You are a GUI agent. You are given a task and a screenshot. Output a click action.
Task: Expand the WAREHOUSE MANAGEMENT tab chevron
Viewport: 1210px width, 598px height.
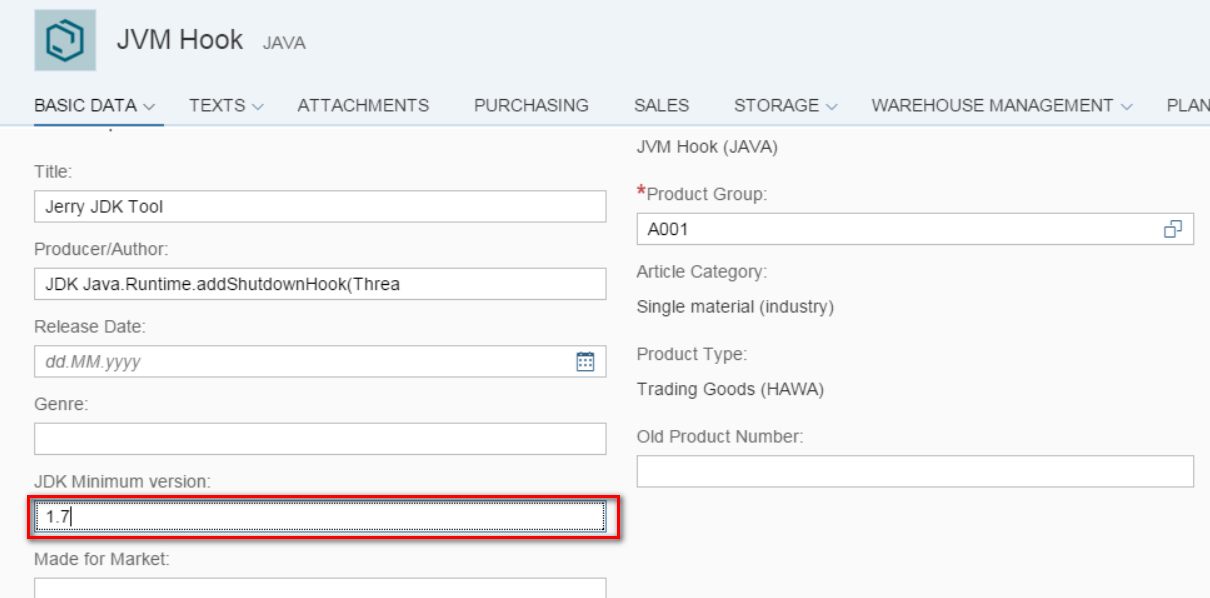tap(1126, 106)
